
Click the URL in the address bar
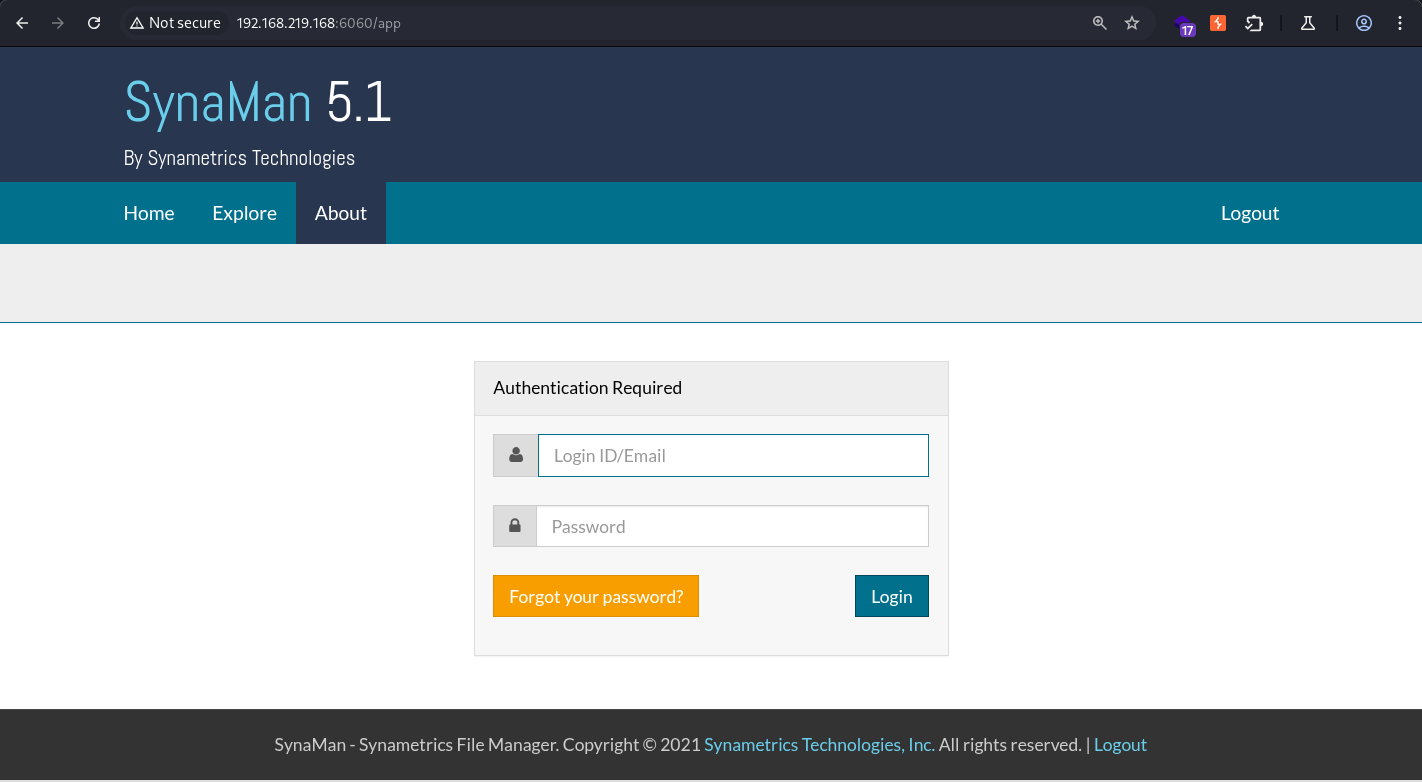coord(319,23)
